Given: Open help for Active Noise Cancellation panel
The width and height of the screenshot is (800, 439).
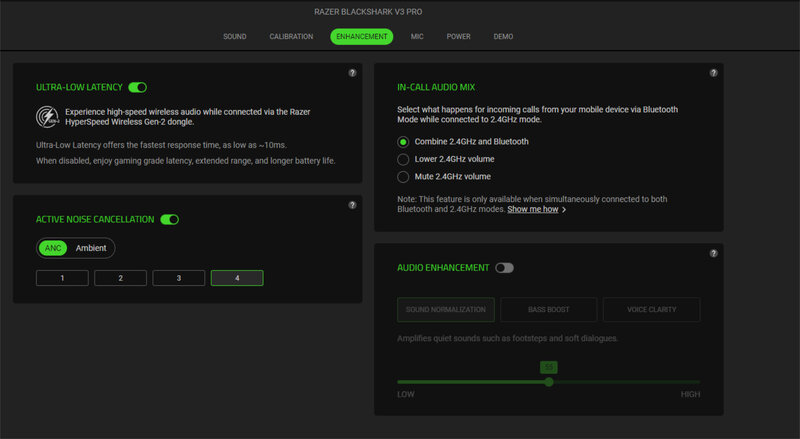Looking at the screenshot, I should click(352, 205).
